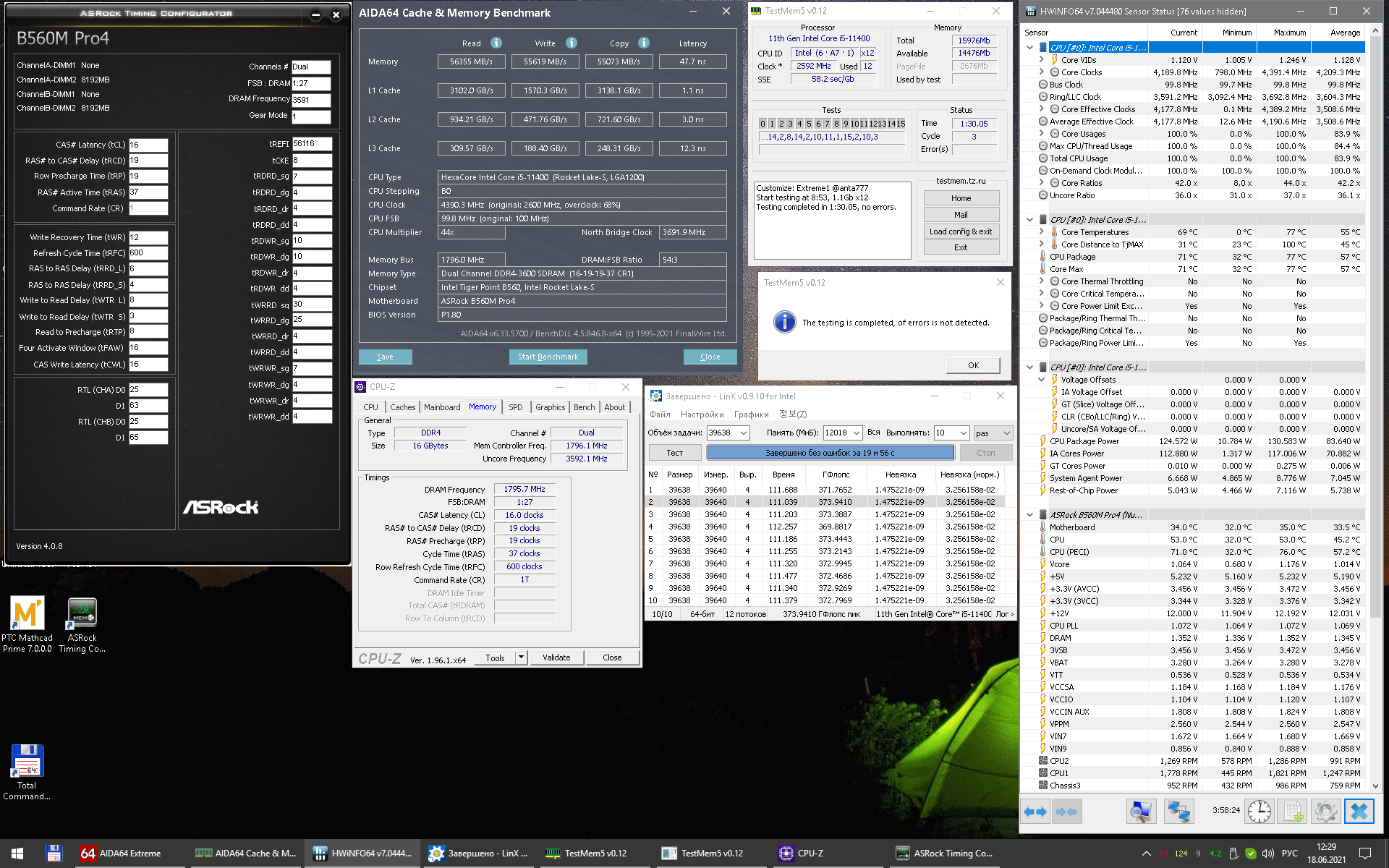
Task: Switch to CPU-Z SPD tab
Action: tap(515, 407)
